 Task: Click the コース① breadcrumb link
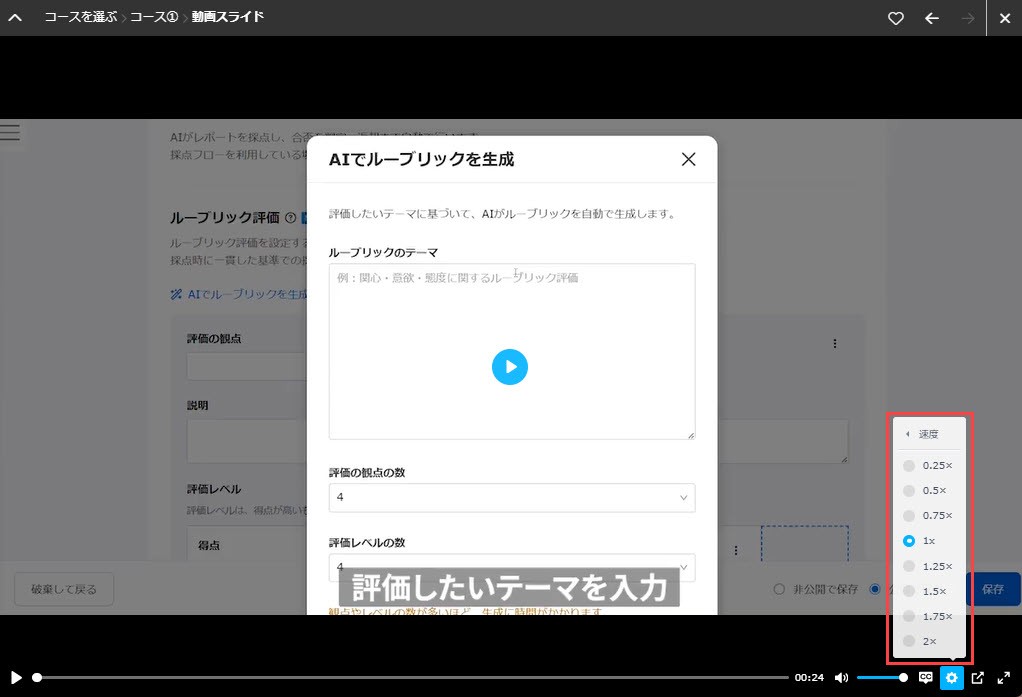(155, 18)
